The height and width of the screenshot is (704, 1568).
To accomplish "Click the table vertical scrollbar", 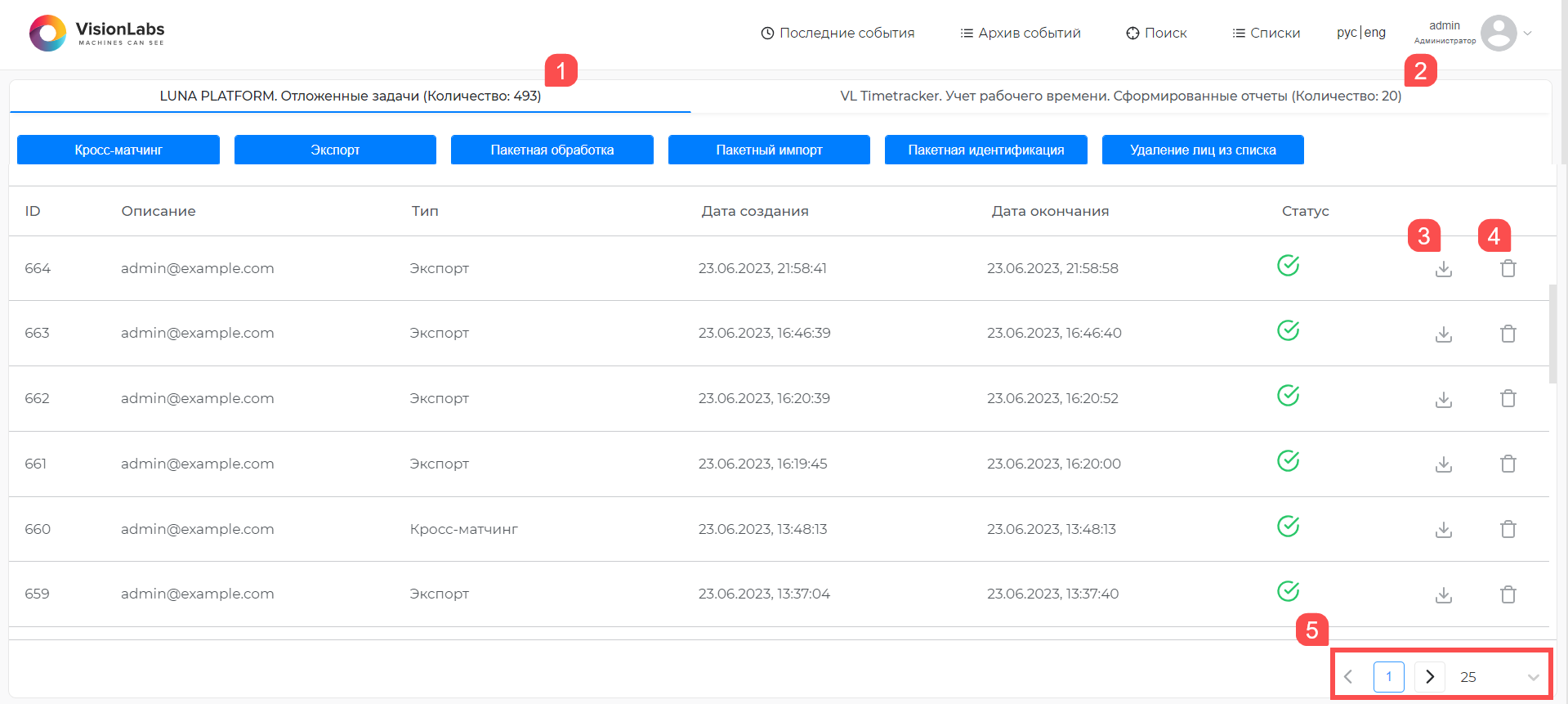I will (x=1552, y=334).
